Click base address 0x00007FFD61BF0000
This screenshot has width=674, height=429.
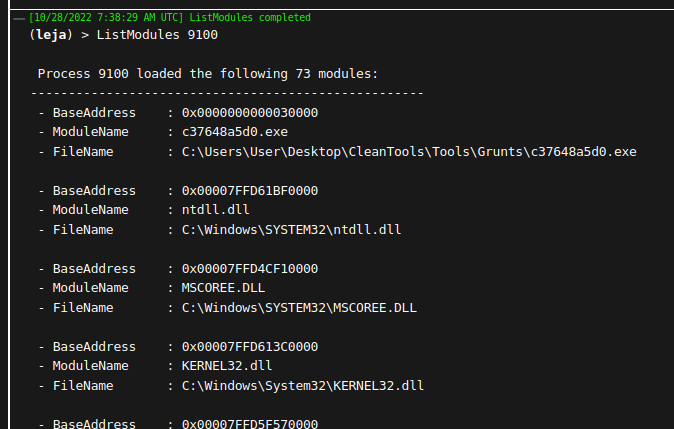click(x=250, y=191)
